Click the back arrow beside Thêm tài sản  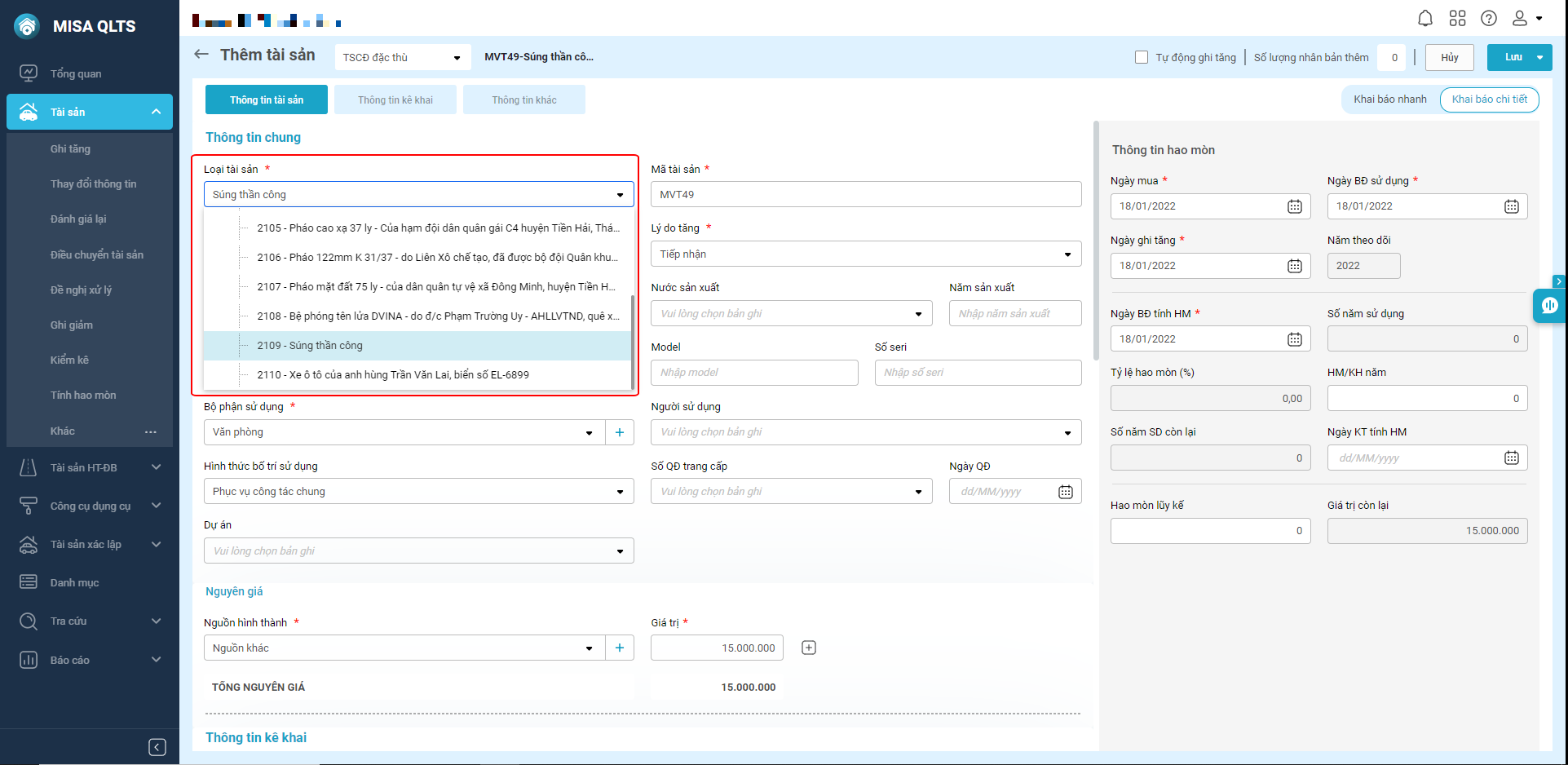point(201,55)
